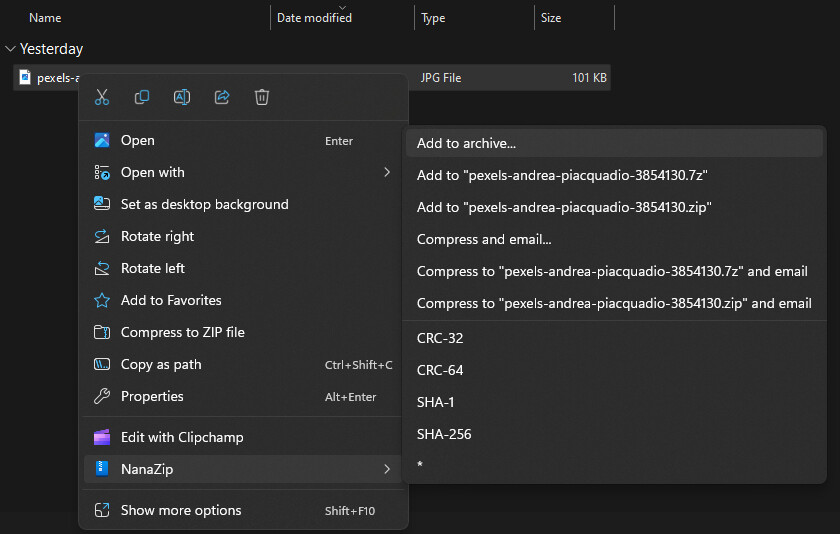The height and width of the screenshot is (534, 840).
Task: Expand the Open with submenu arrow
Action: click(x=386, y=172)
